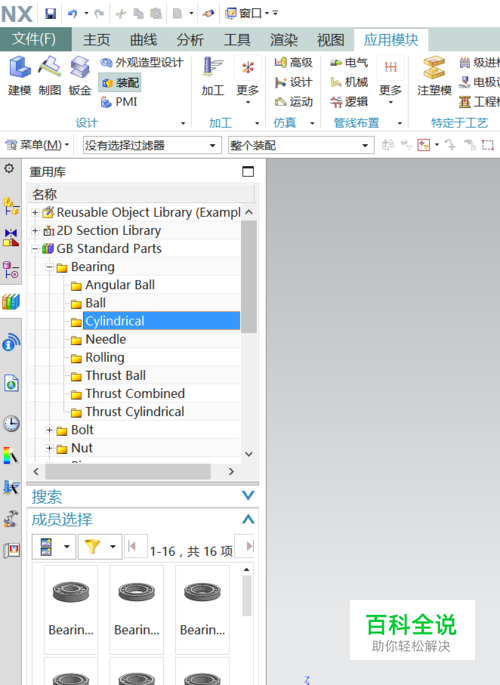Click the Resource Bar settings gear icon
The image size is (500, 685).
(x=9, y=169)
